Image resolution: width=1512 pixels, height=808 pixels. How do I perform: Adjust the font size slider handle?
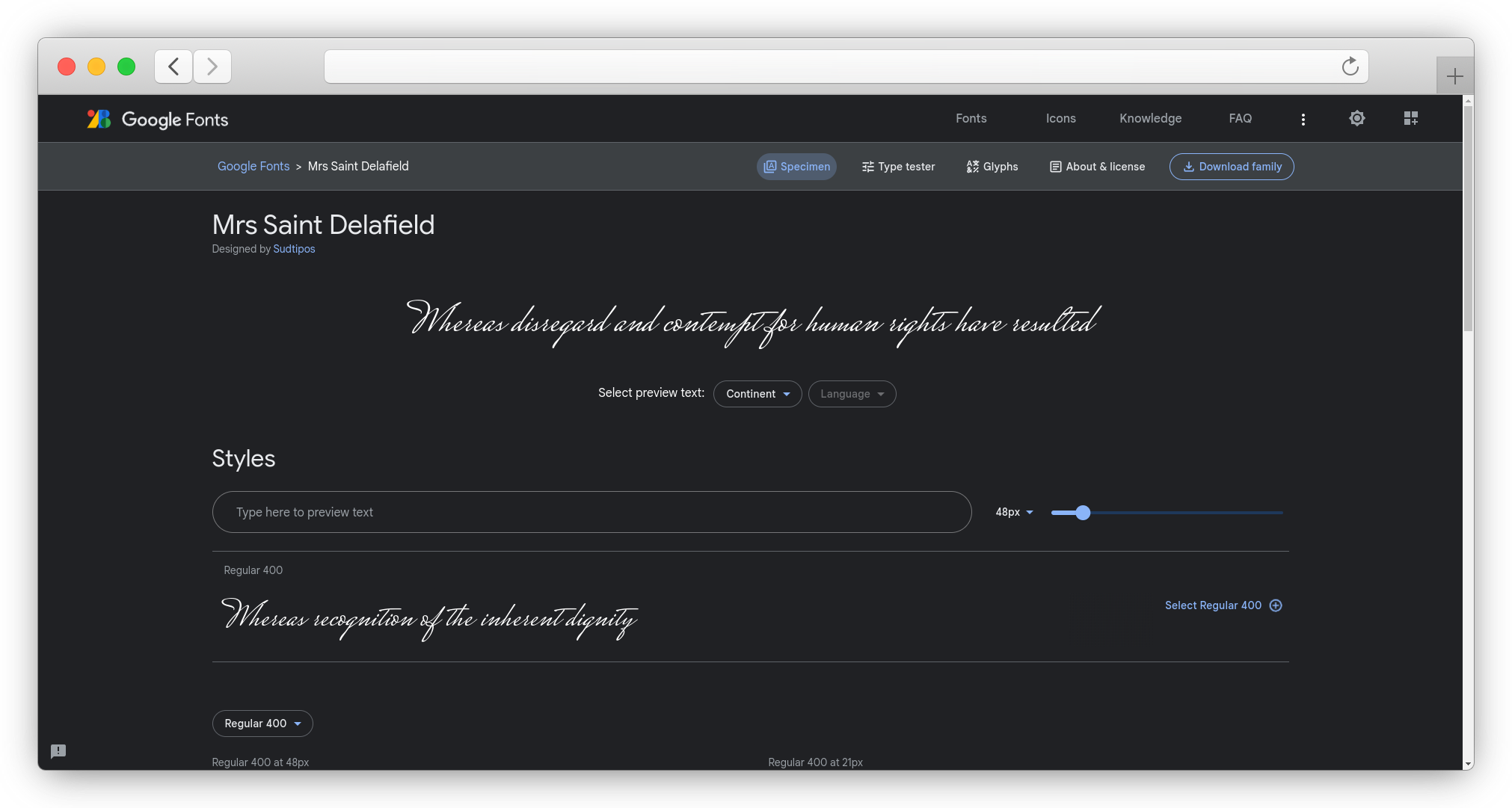coord(1083,513)
